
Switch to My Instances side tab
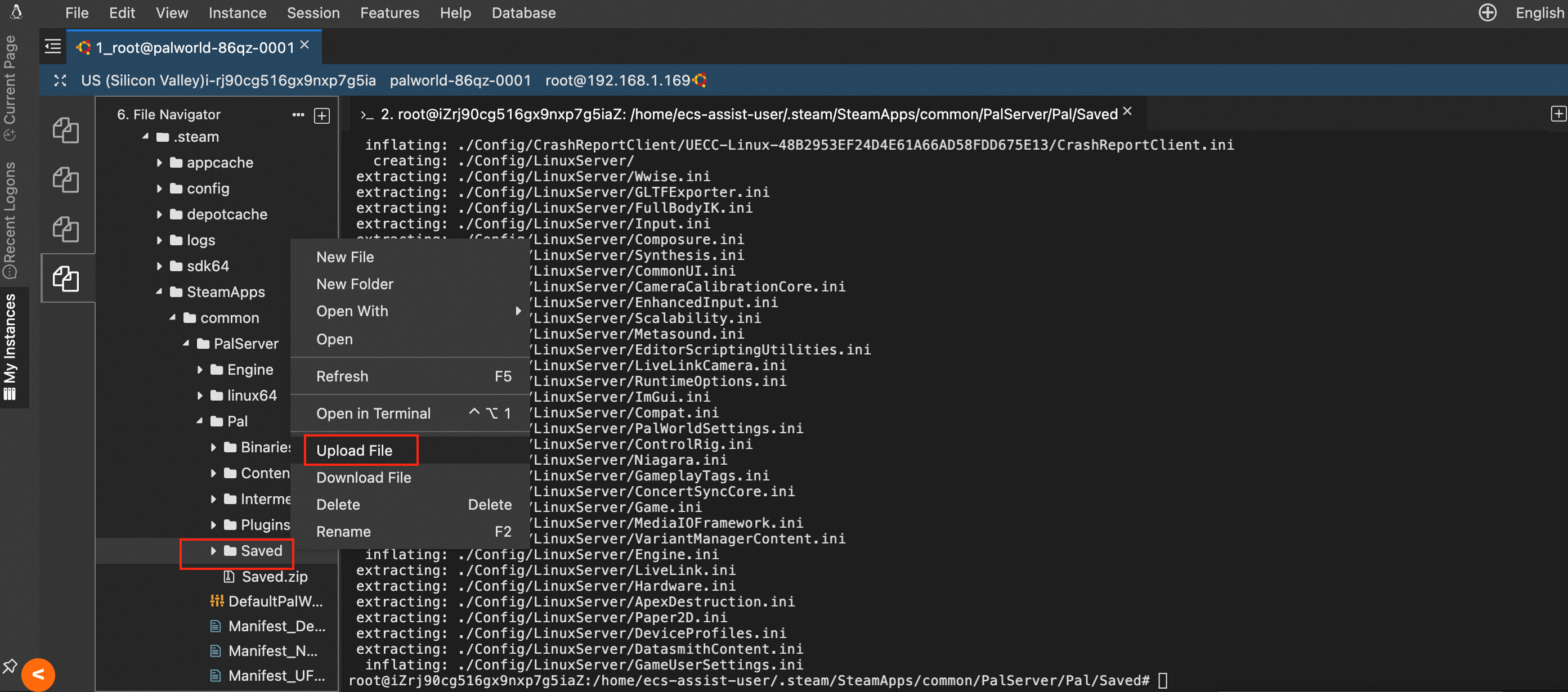(10, 347)
